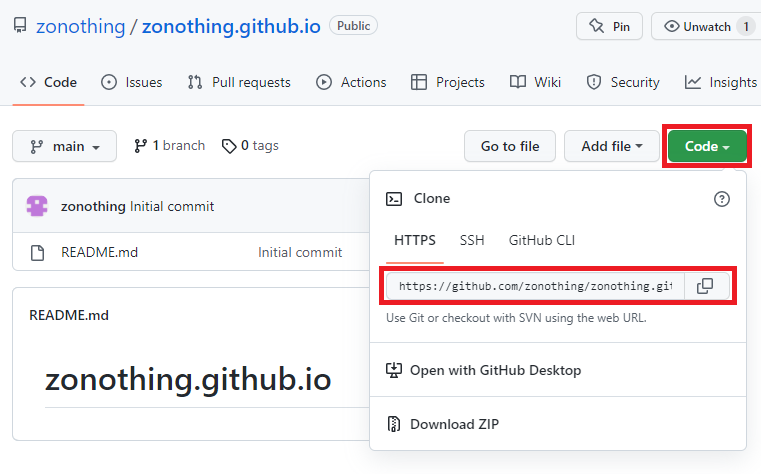Screen dimensions: 761x474
Task: Click the watchers count badge showing 1
Action: point(746,26)
